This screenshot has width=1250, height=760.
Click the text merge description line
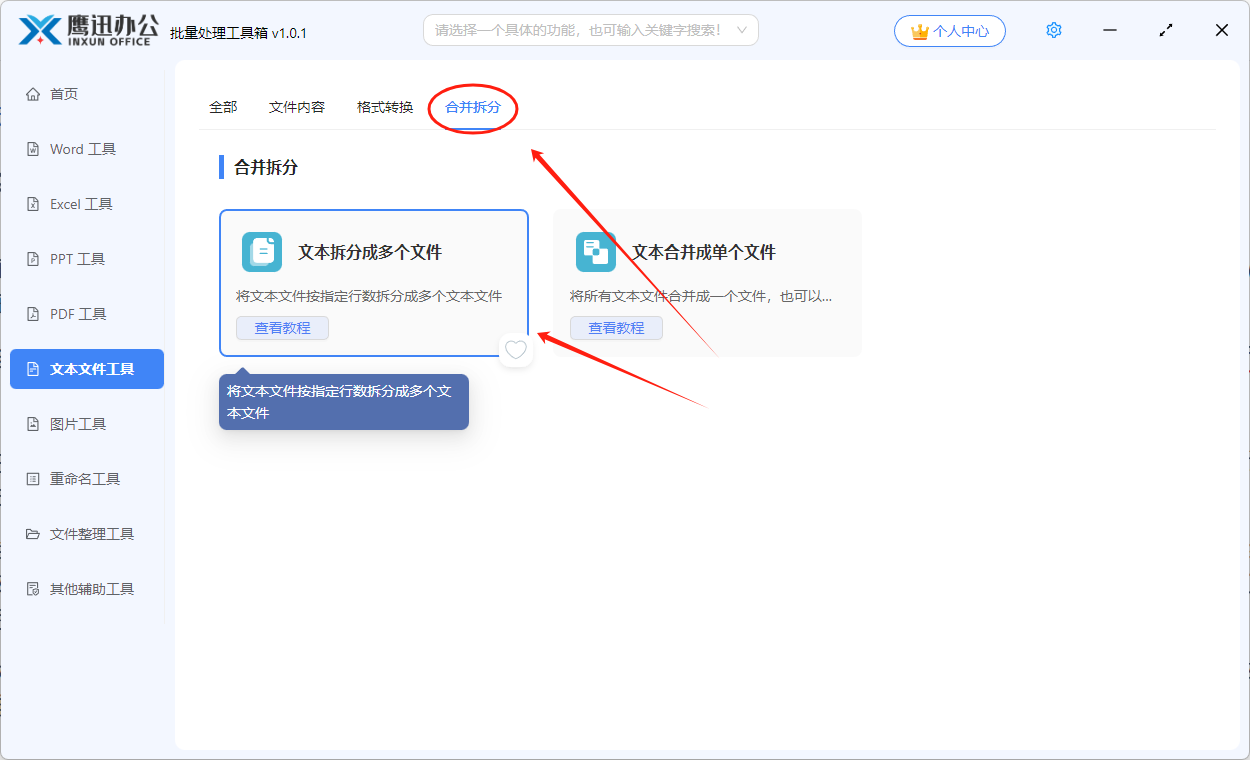pos(701,297)
